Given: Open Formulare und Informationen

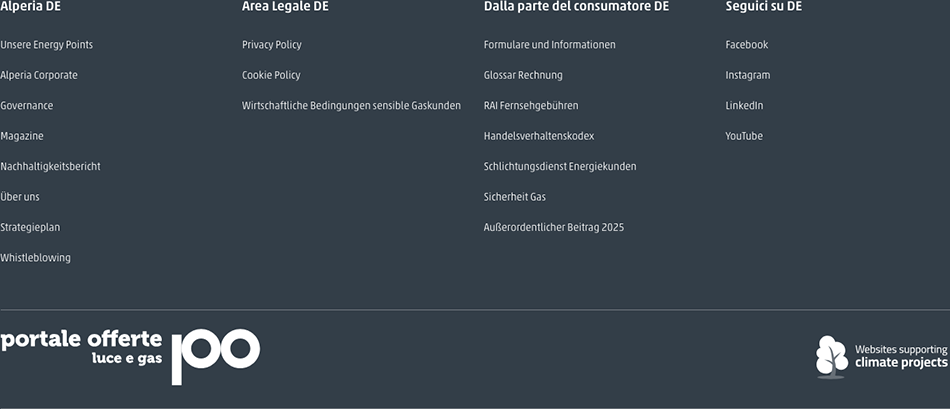Looking at the screenshot, I should (x=550, y=45).
